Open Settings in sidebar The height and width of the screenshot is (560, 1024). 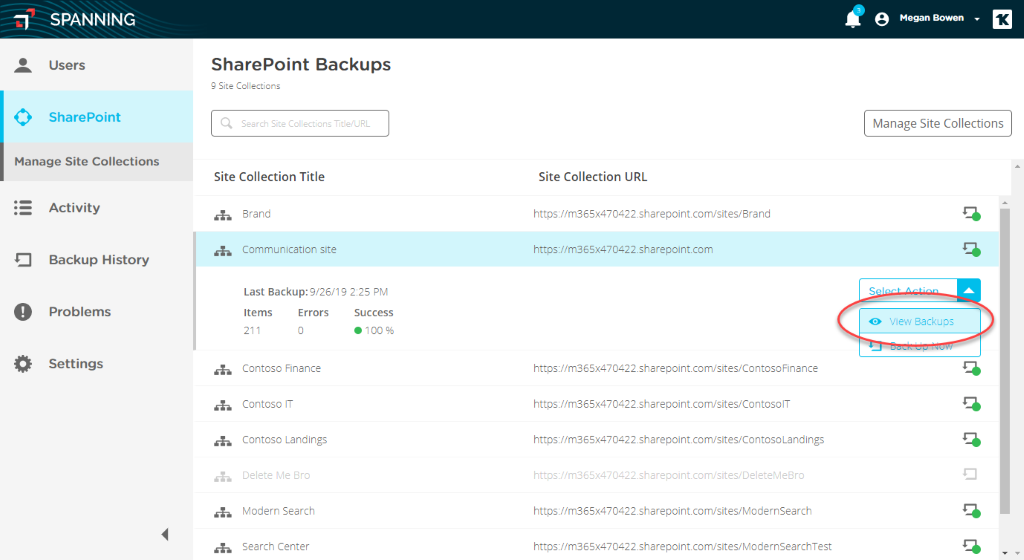97,364
